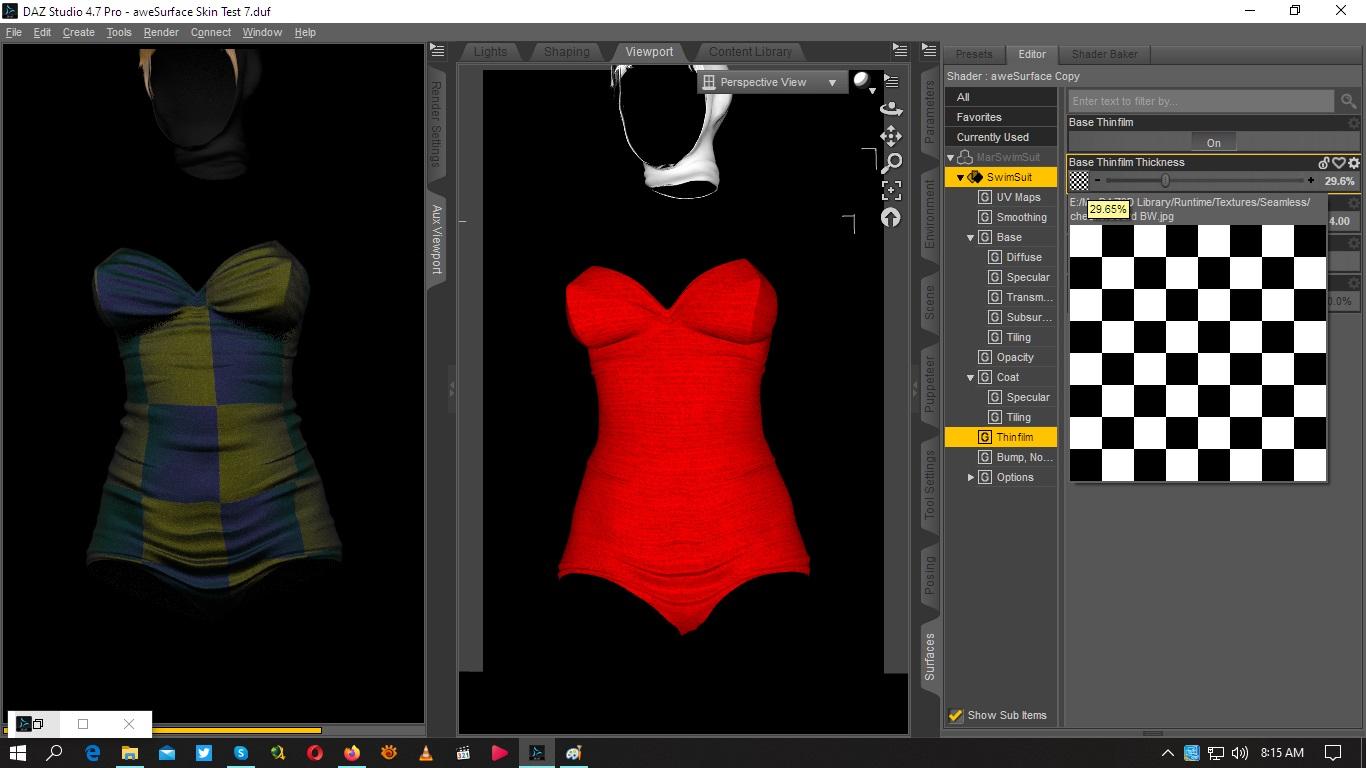Select the Currently Used filter
The image size is (1366, 768).
[992, 137]
